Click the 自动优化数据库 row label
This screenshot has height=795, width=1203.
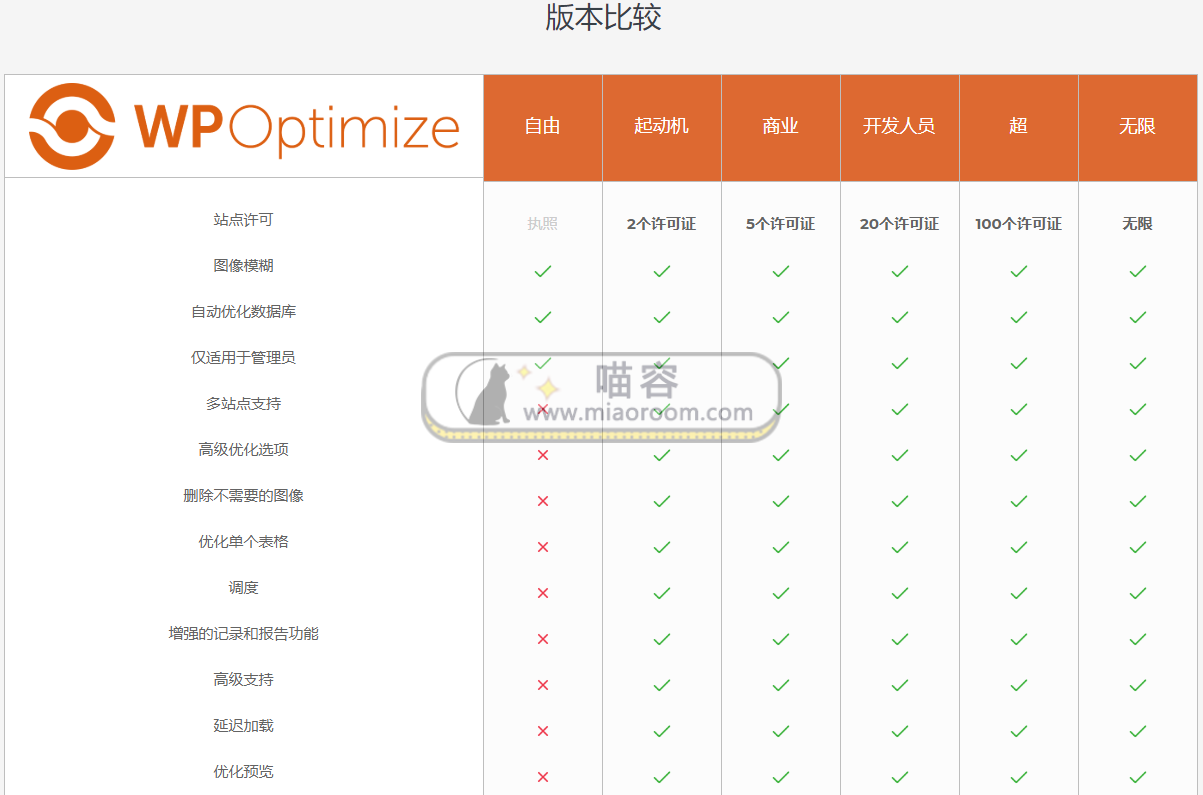point(243,312)
